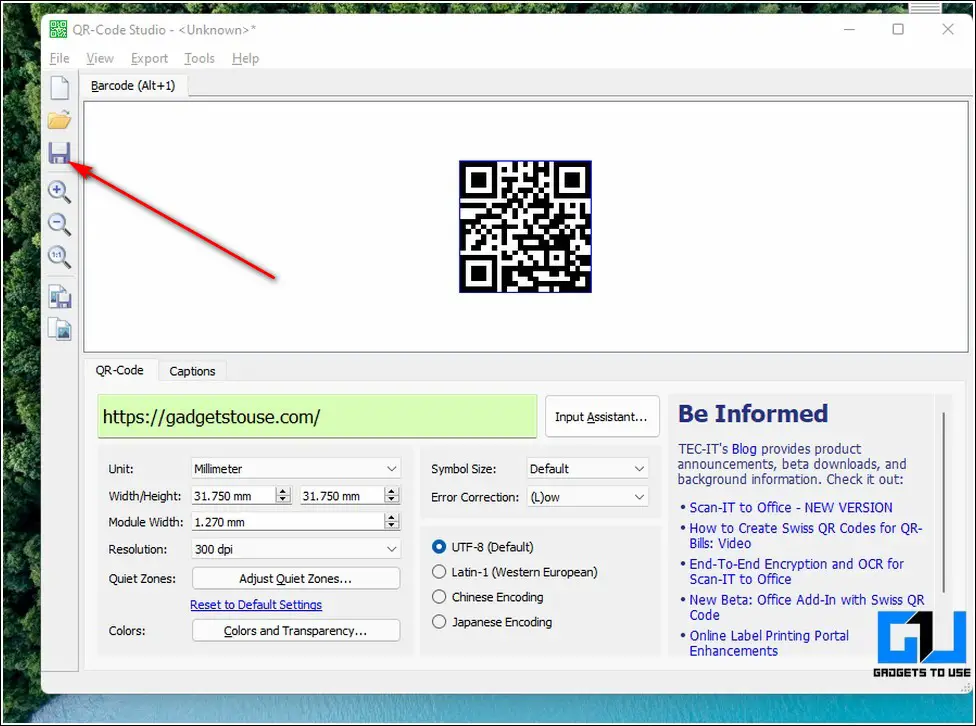
Task: Open a file with the folder icon
Action: pos(60,120)
